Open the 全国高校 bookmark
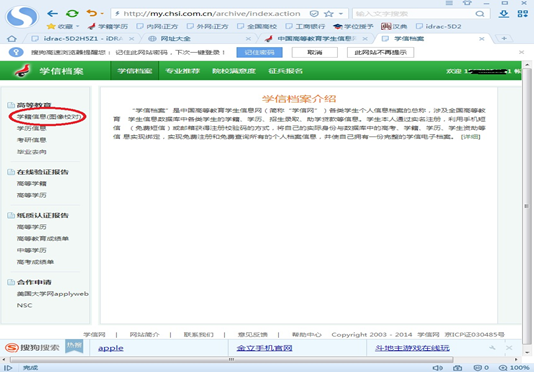 pos(257,26)
